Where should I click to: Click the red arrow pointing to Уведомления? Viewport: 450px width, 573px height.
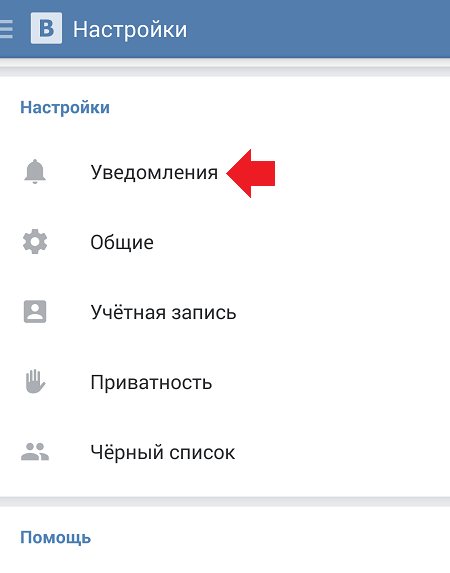coord(250,173)
